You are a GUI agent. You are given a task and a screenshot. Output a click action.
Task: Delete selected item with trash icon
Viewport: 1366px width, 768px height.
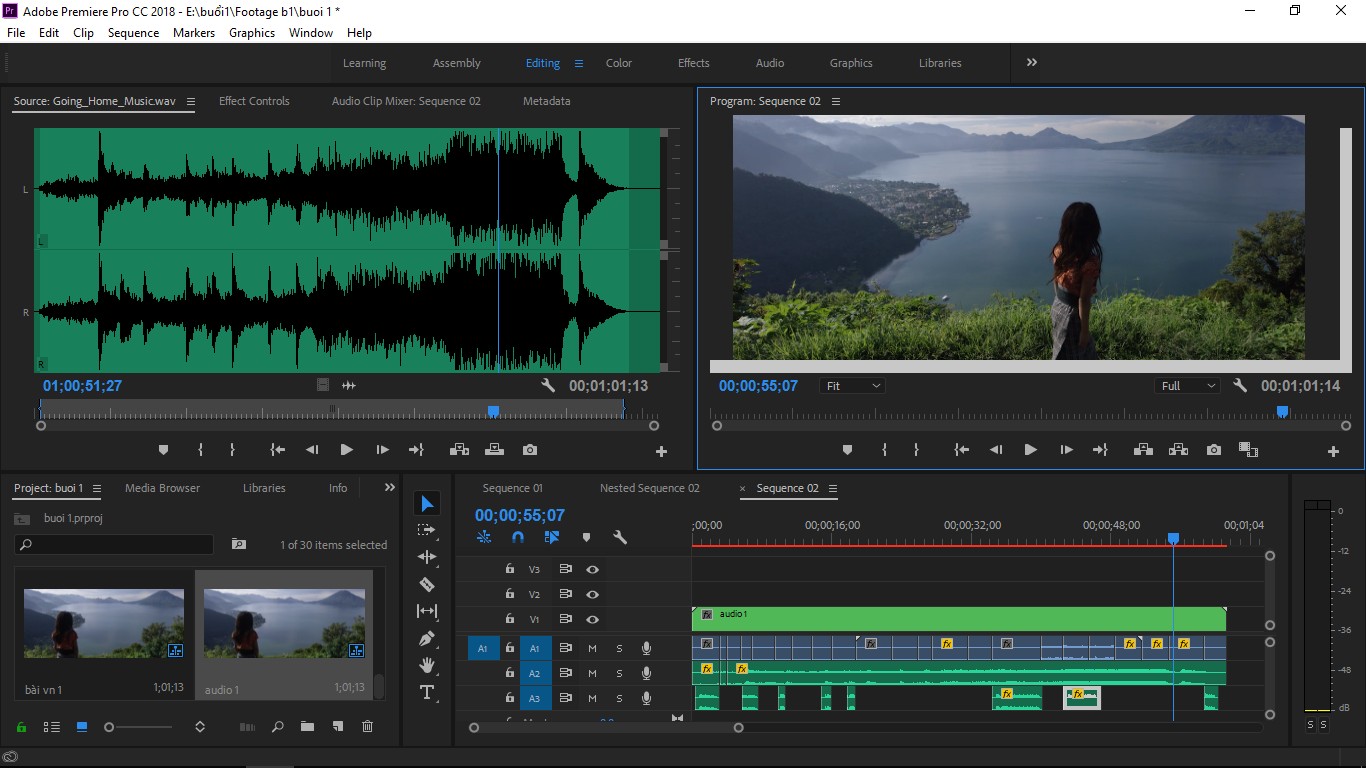[367, 727]
